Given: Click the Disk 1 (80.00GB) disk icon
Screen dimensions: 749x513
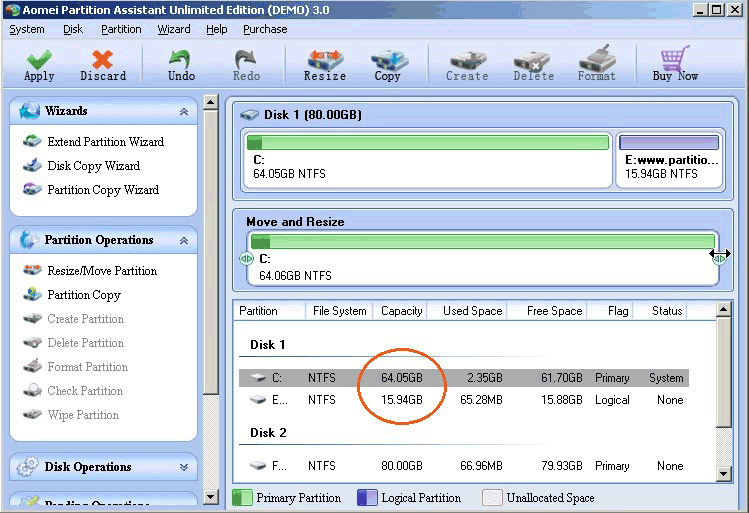Looking at the screenshot, I should [x=249, y=115].
